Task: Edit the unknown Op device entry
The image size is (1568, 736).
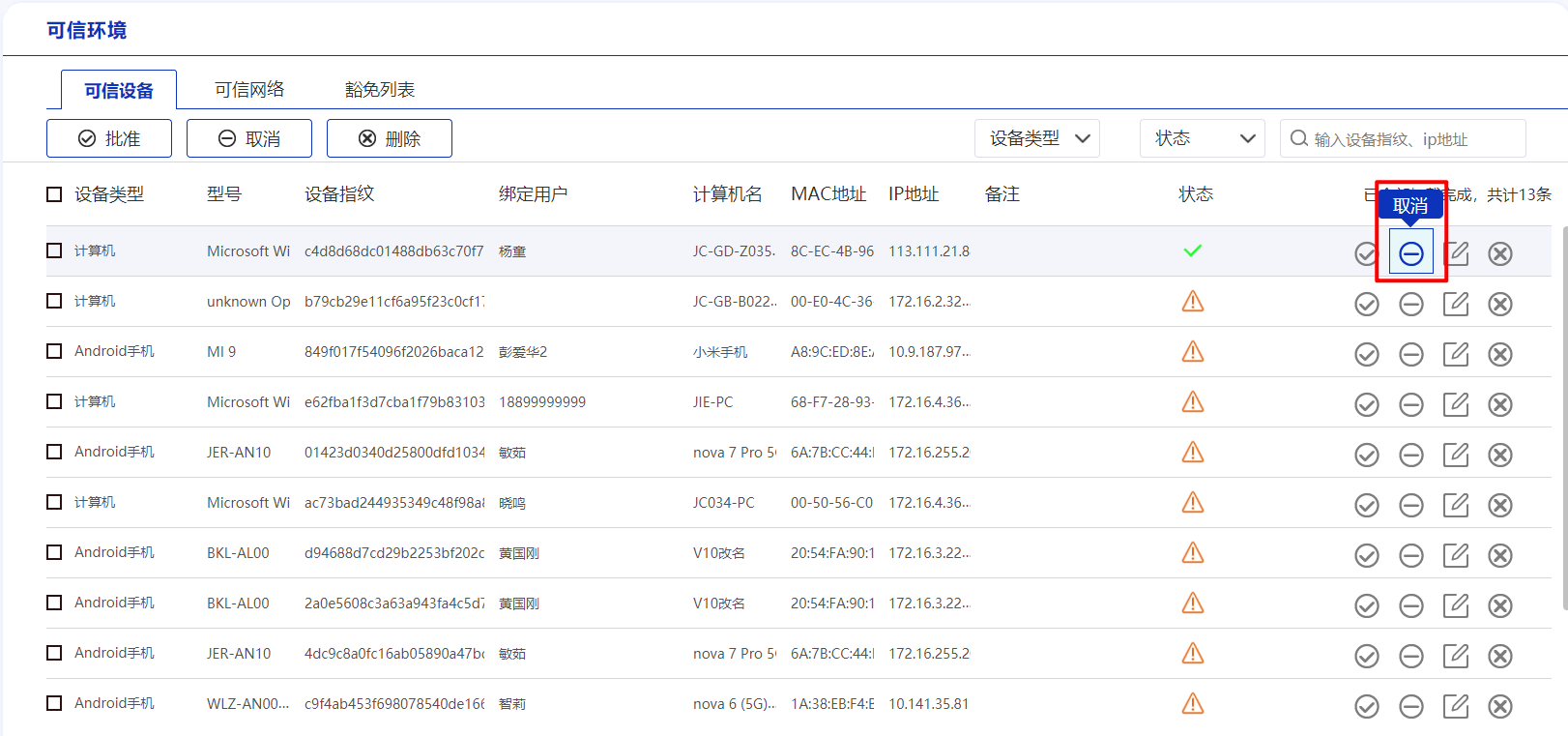Action: click(1456, 304)
